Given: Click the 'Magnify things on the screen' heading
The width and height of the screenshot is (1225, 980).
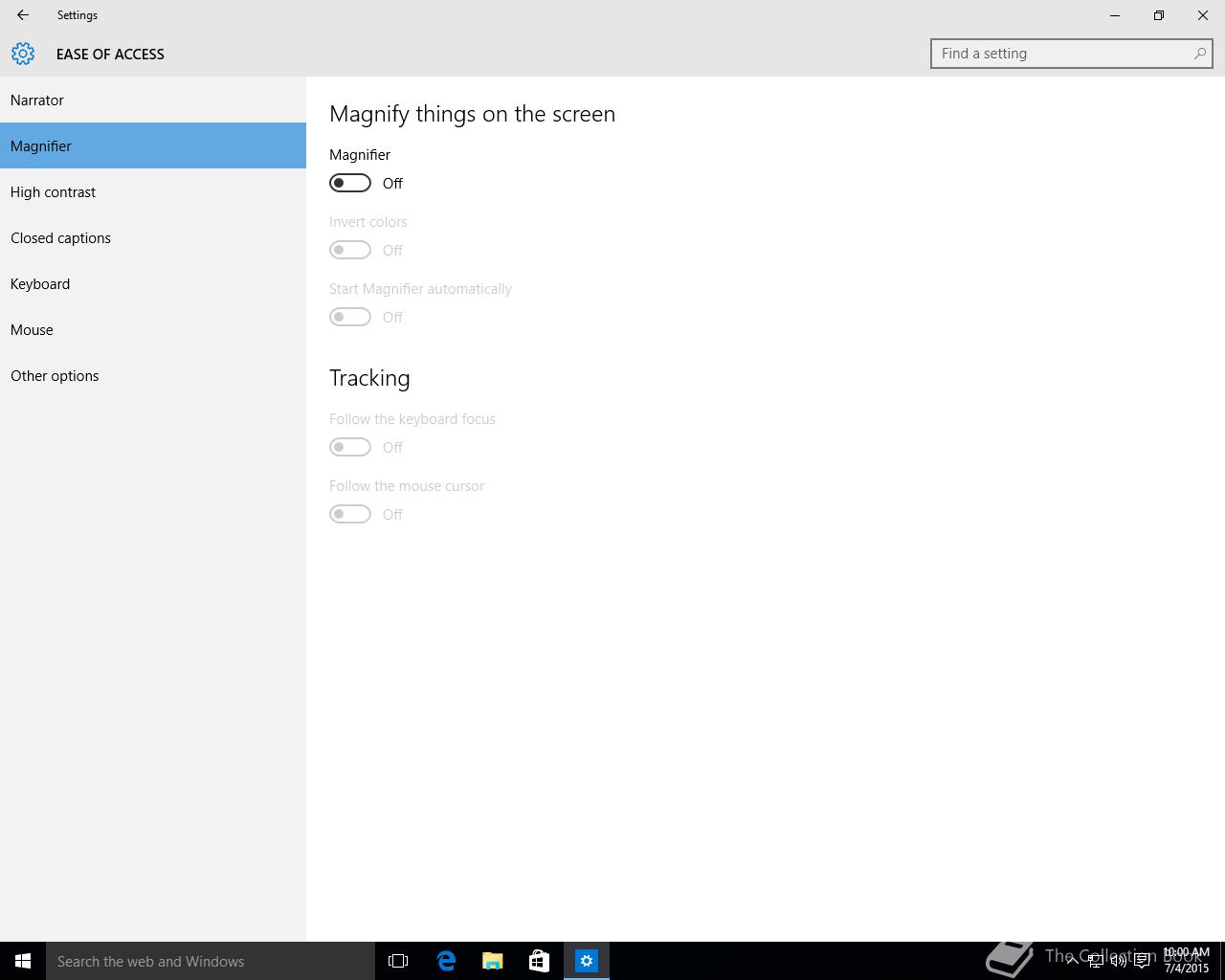Looking at the screenshot, I should tap(472, 114).
